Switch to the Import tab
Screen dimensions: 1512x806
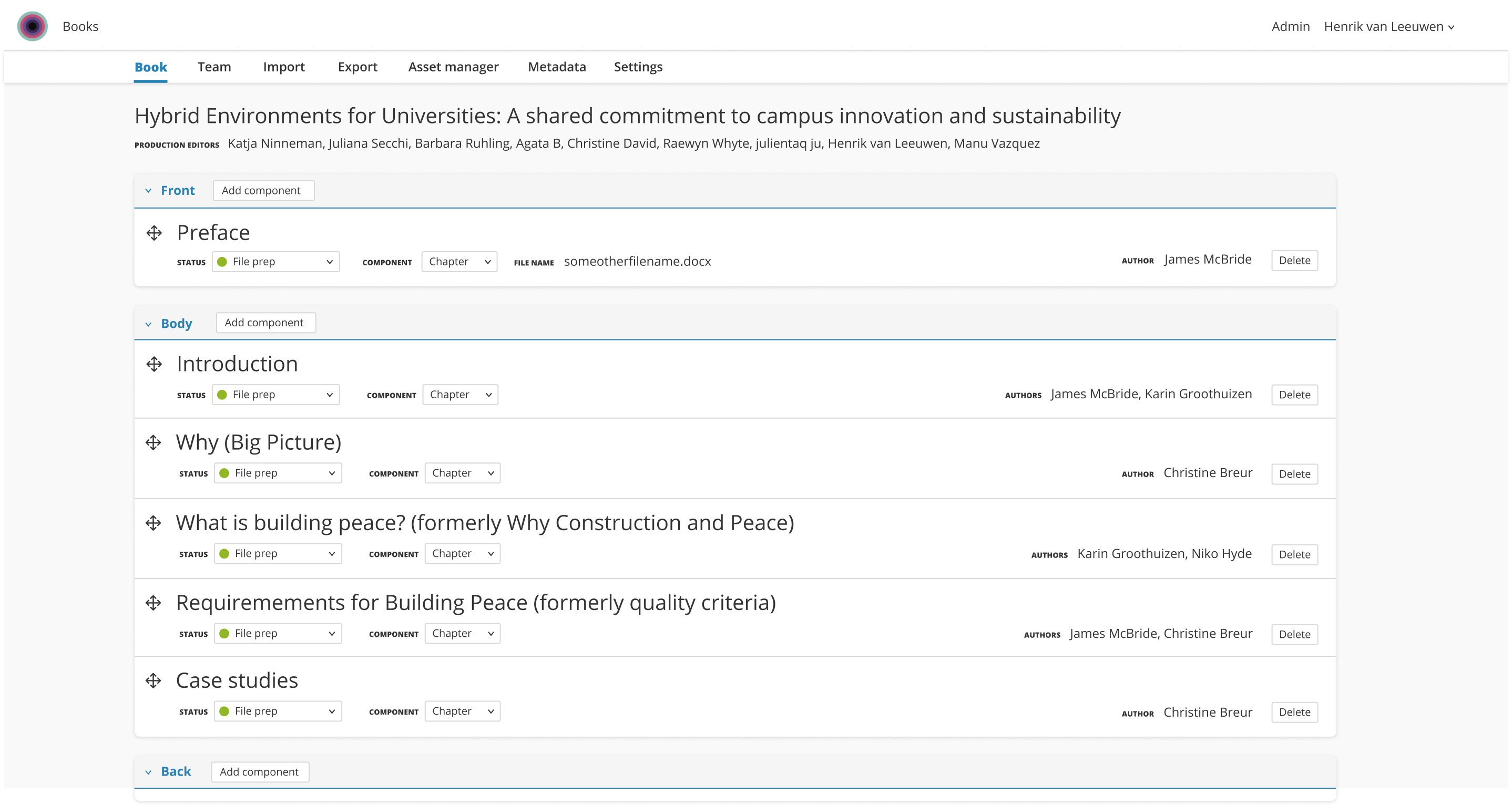click(284, 67)
